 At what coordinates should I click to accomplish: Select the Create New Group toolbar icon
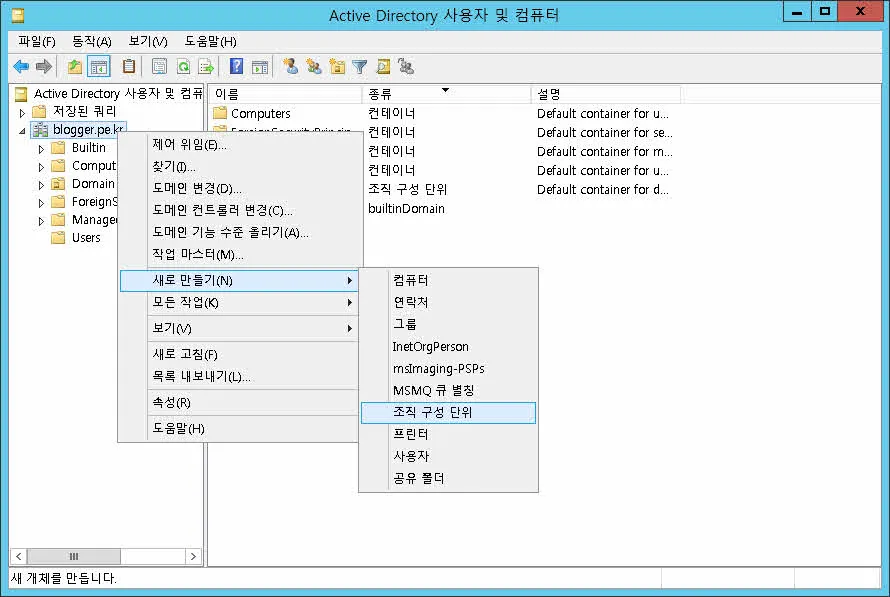(312, 66)
